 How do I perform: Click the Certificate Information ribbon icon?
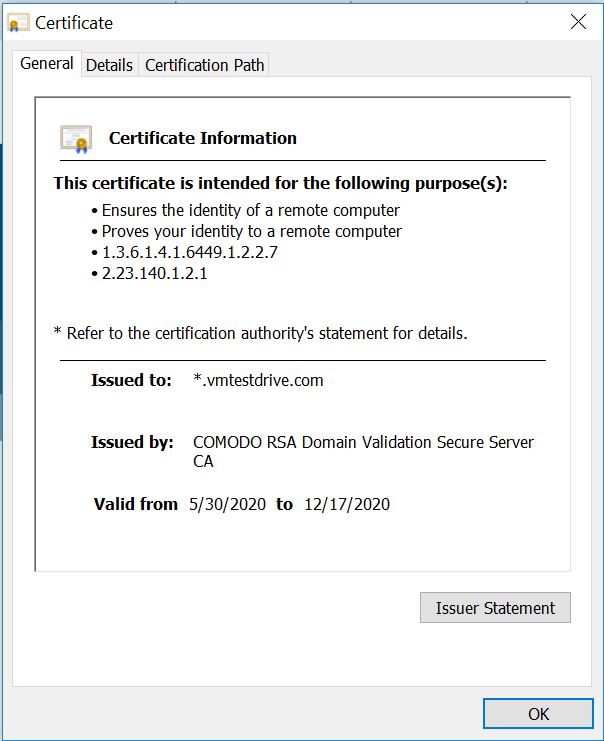[x=76, y=138]
